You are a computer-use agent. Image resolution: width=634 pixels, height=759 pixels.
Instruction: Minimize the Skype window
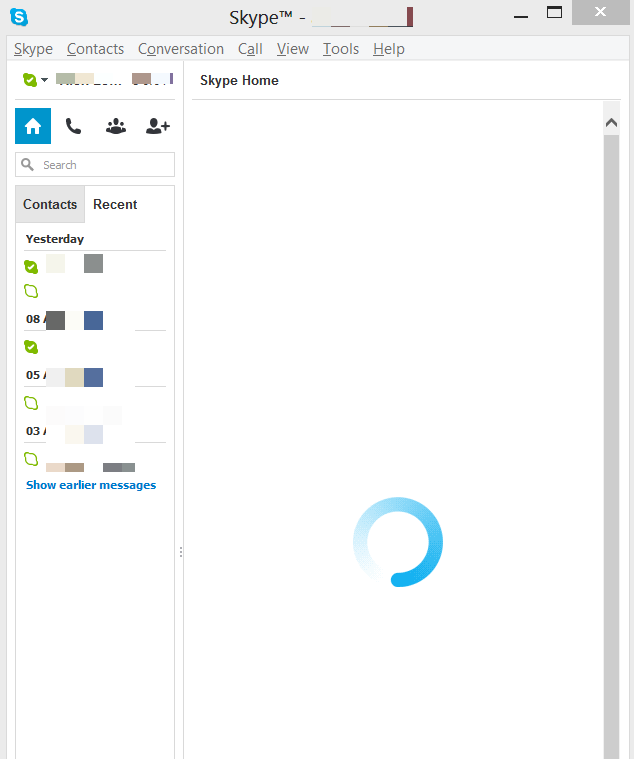point(521,16)
